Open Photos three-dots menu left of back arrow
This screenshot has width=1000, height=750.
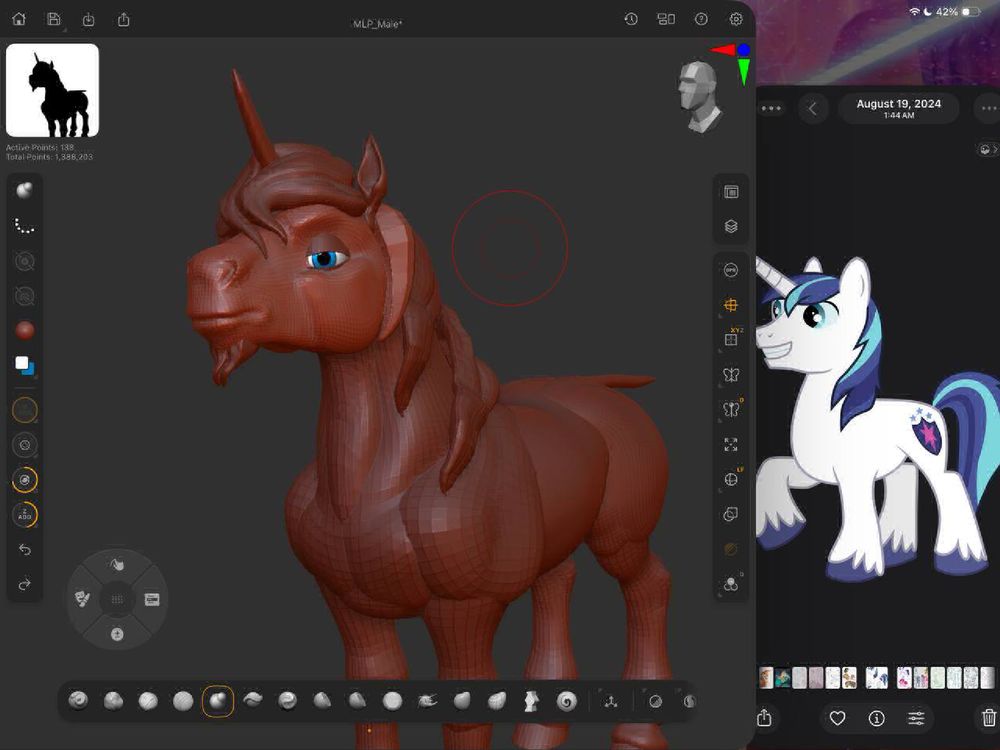coord(770,108)
